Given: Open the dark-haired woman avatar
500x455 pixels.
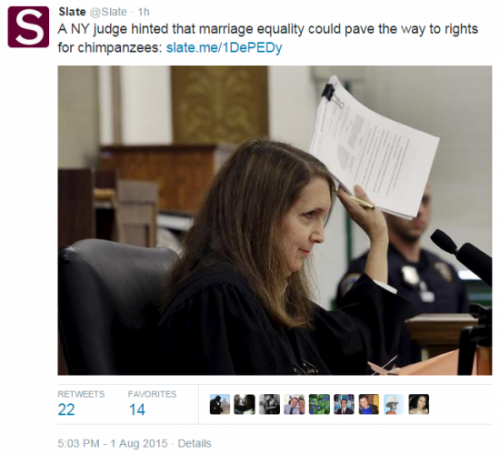Looking at the screenshot, I should 419,404.
